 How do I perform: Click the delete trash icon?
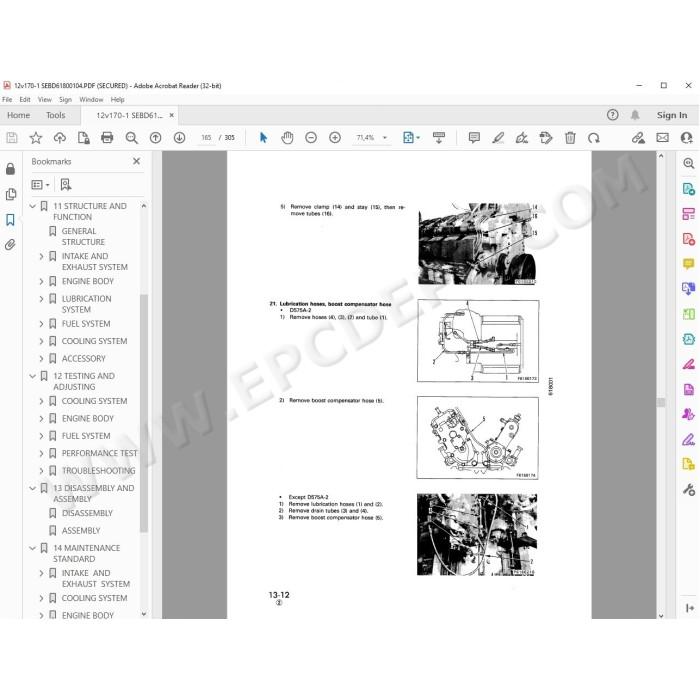point(570,138)
